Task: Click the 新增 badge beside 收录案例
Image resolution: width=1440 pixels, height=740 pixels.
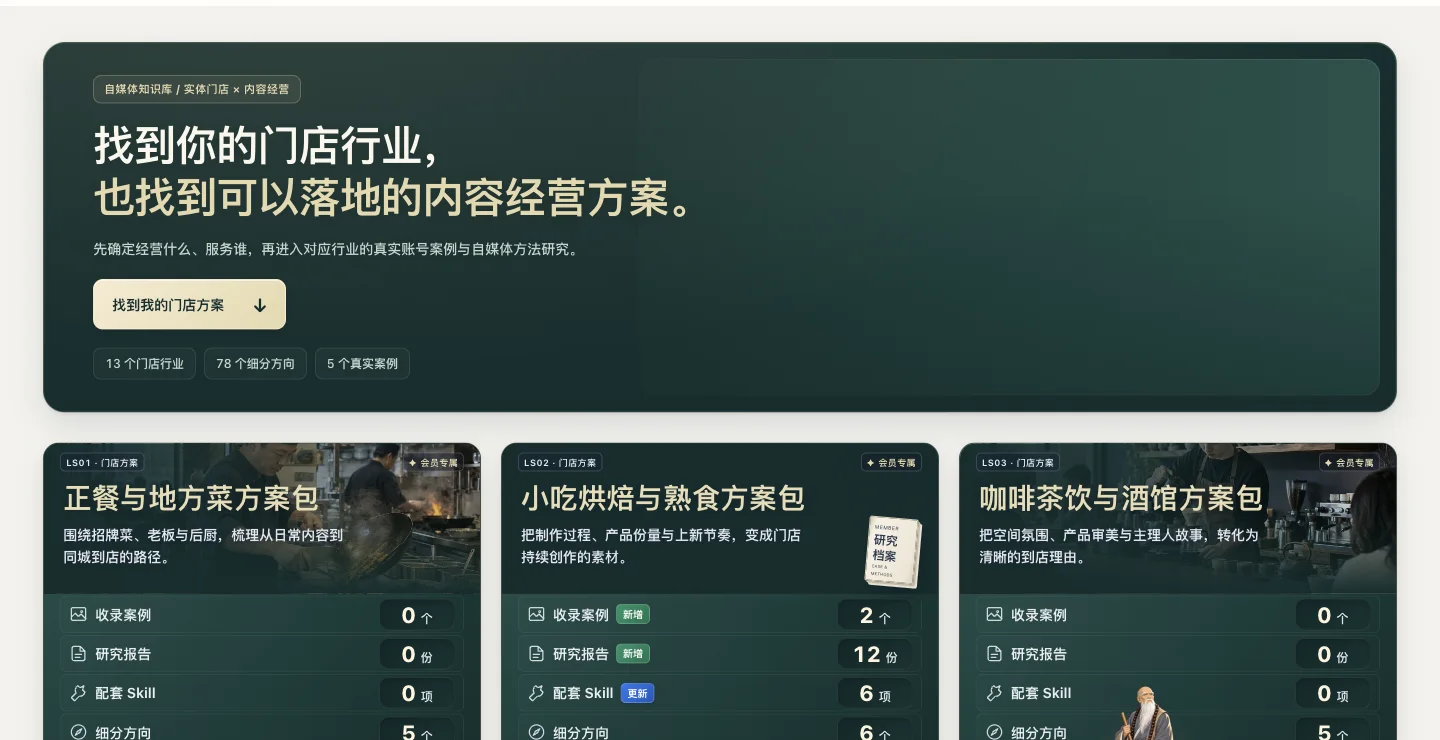Action: [633, 614]
